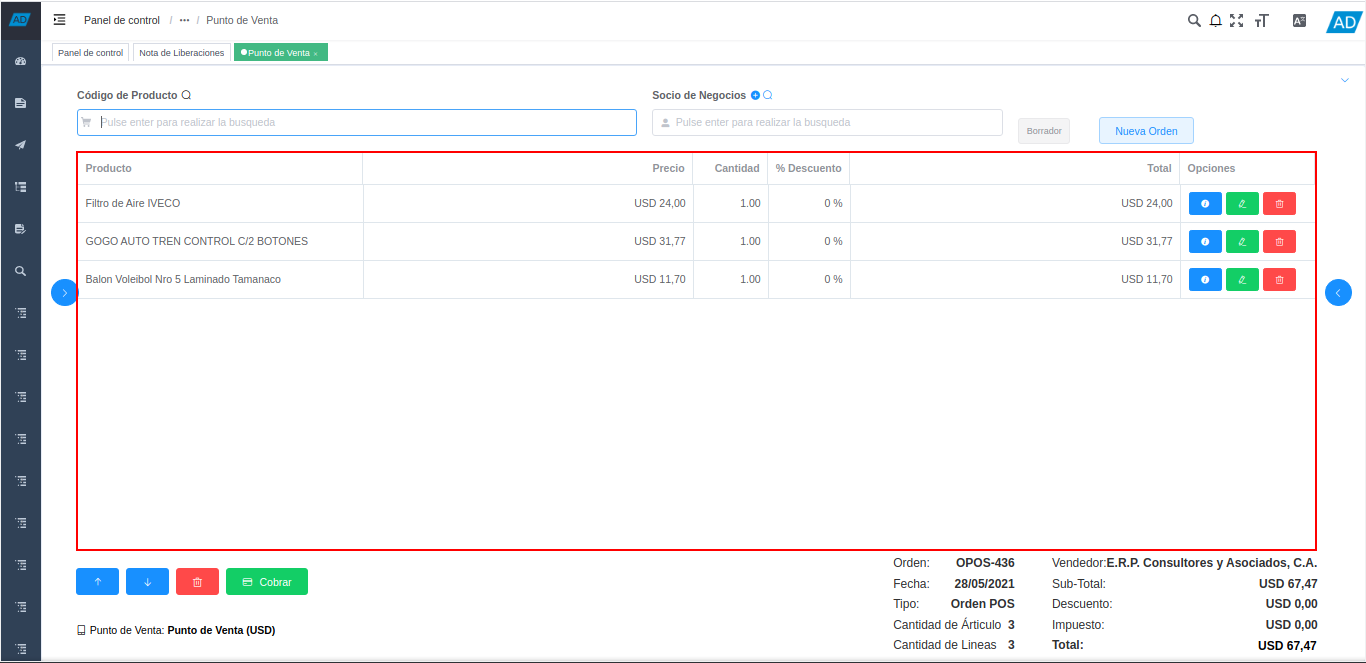
Task: Switch to Panel de control tab
Action: tap(90, 53)
